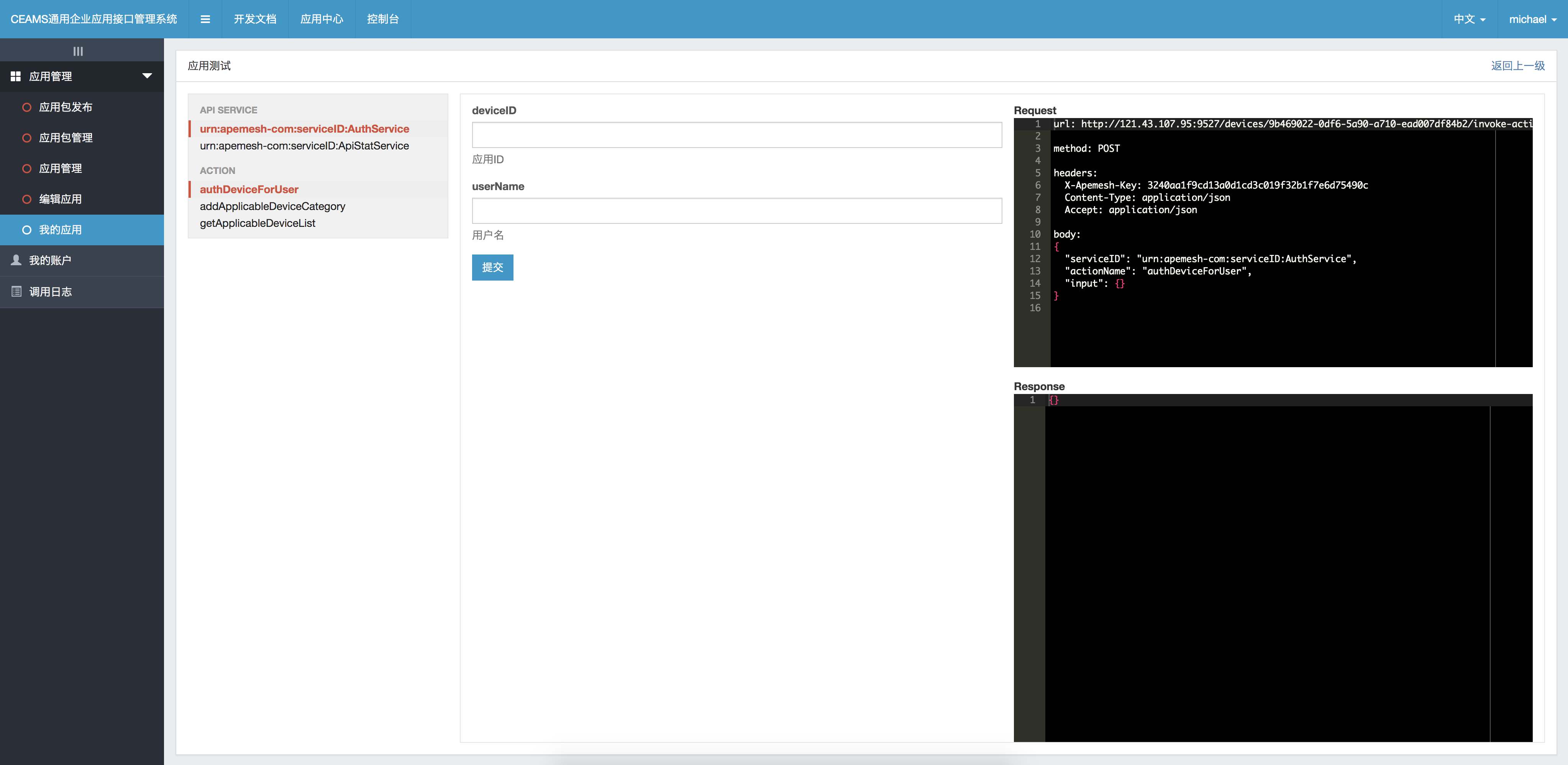Click the "serviceID" line in request body
1568x765 pixels.
tap(1210, 259)
